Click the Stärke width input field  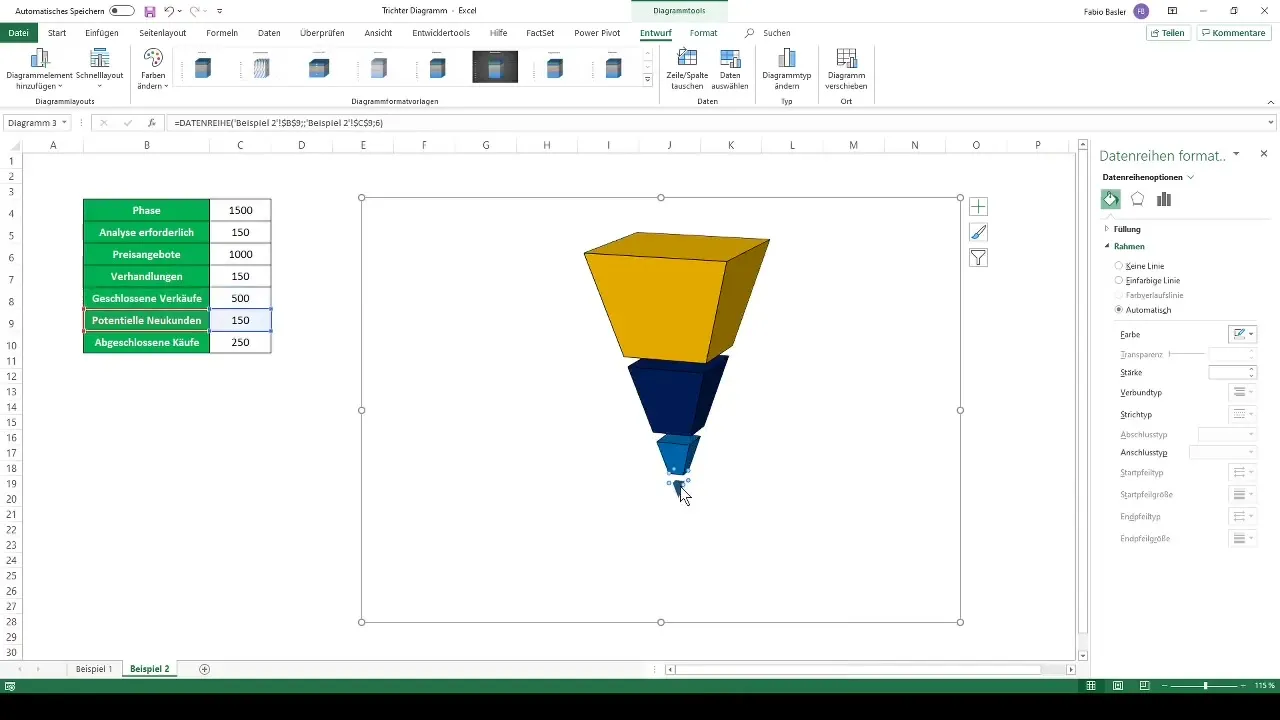[x=1227, y=372]
